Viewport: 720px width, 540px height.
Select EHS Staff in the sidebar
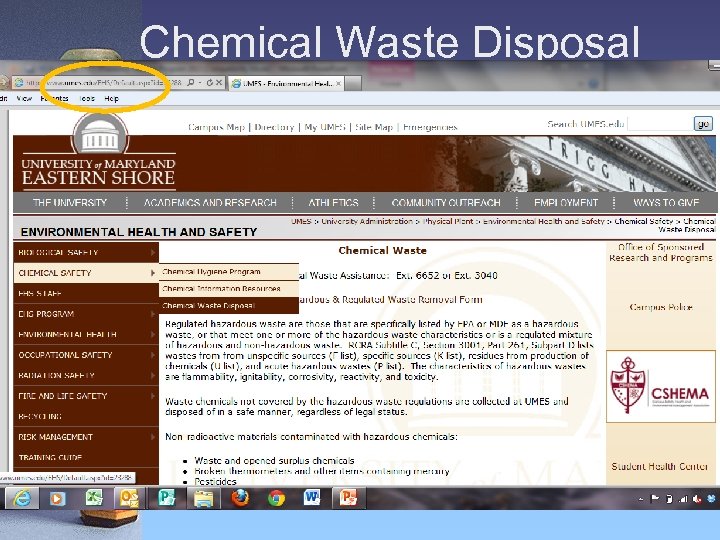click(86, 293)
